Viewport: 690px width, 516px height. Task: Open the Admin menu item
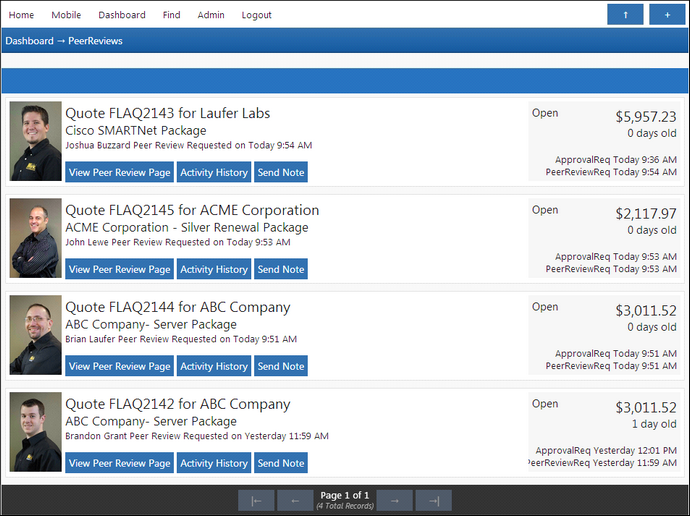[211, 15]
